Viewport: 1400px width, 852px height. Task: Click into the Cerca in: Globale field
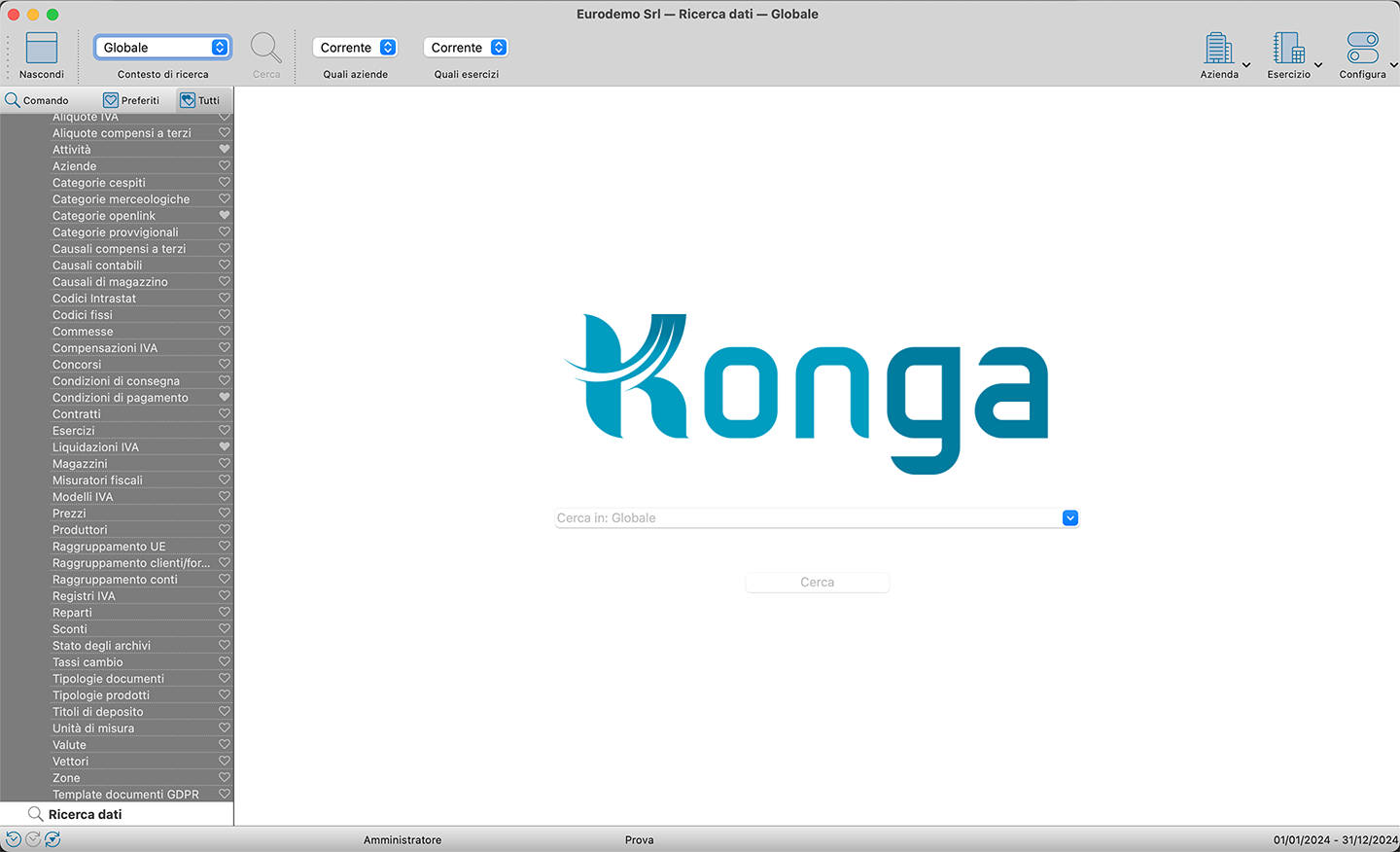pyautogui.click(x=807, y=518)
